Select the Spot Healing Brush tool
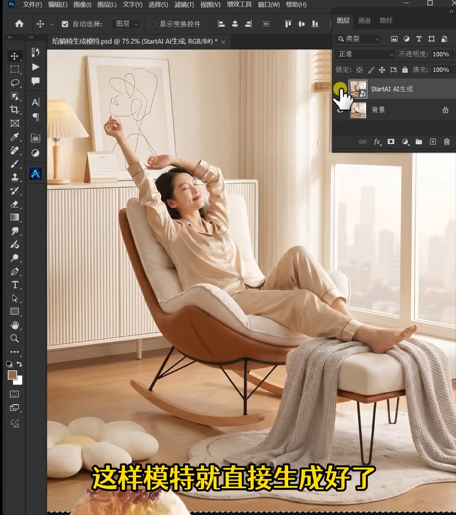The image size is (456, 515). coord(14,150)
